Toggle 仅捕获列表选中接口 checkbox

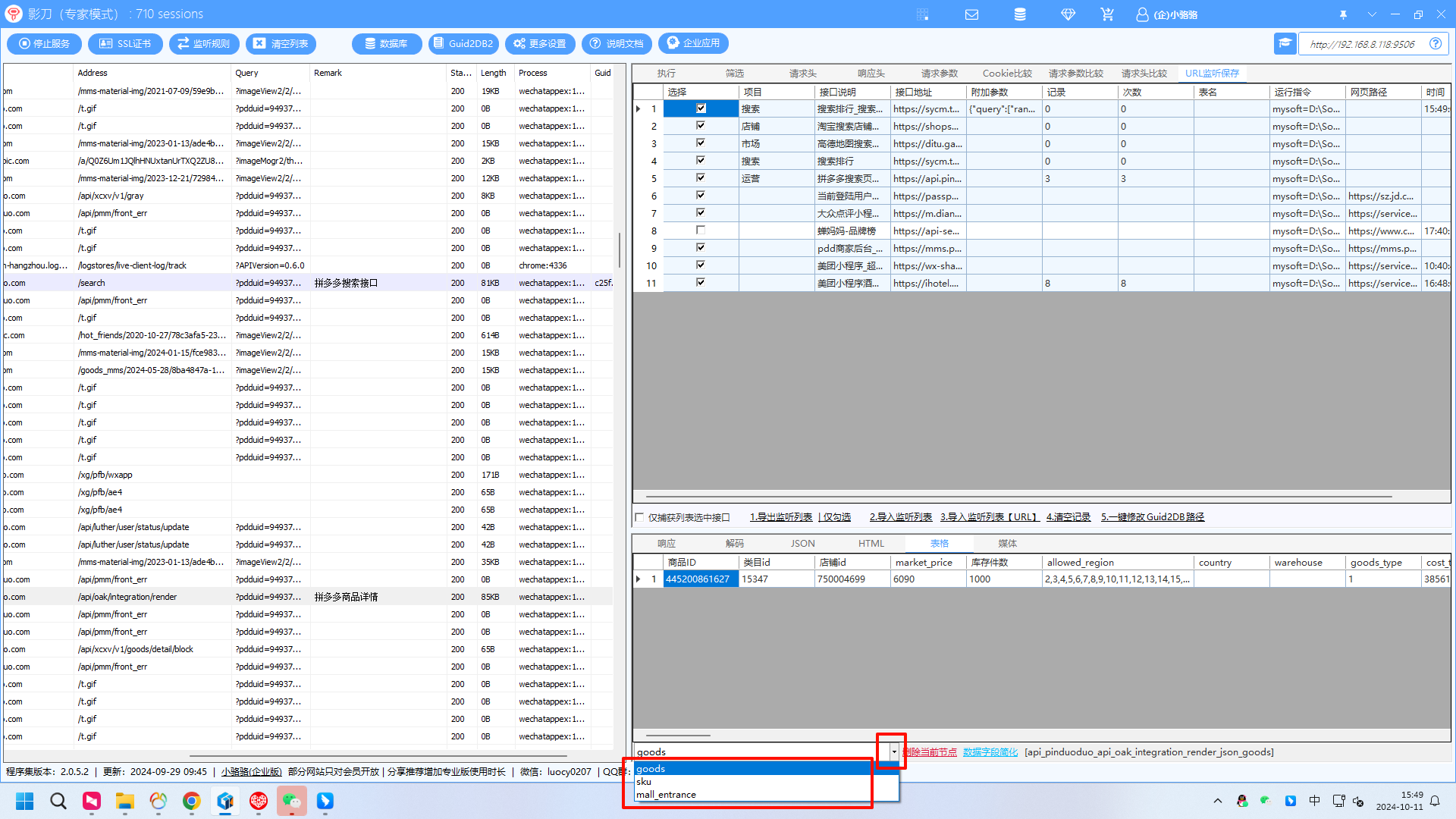(639, 517)
